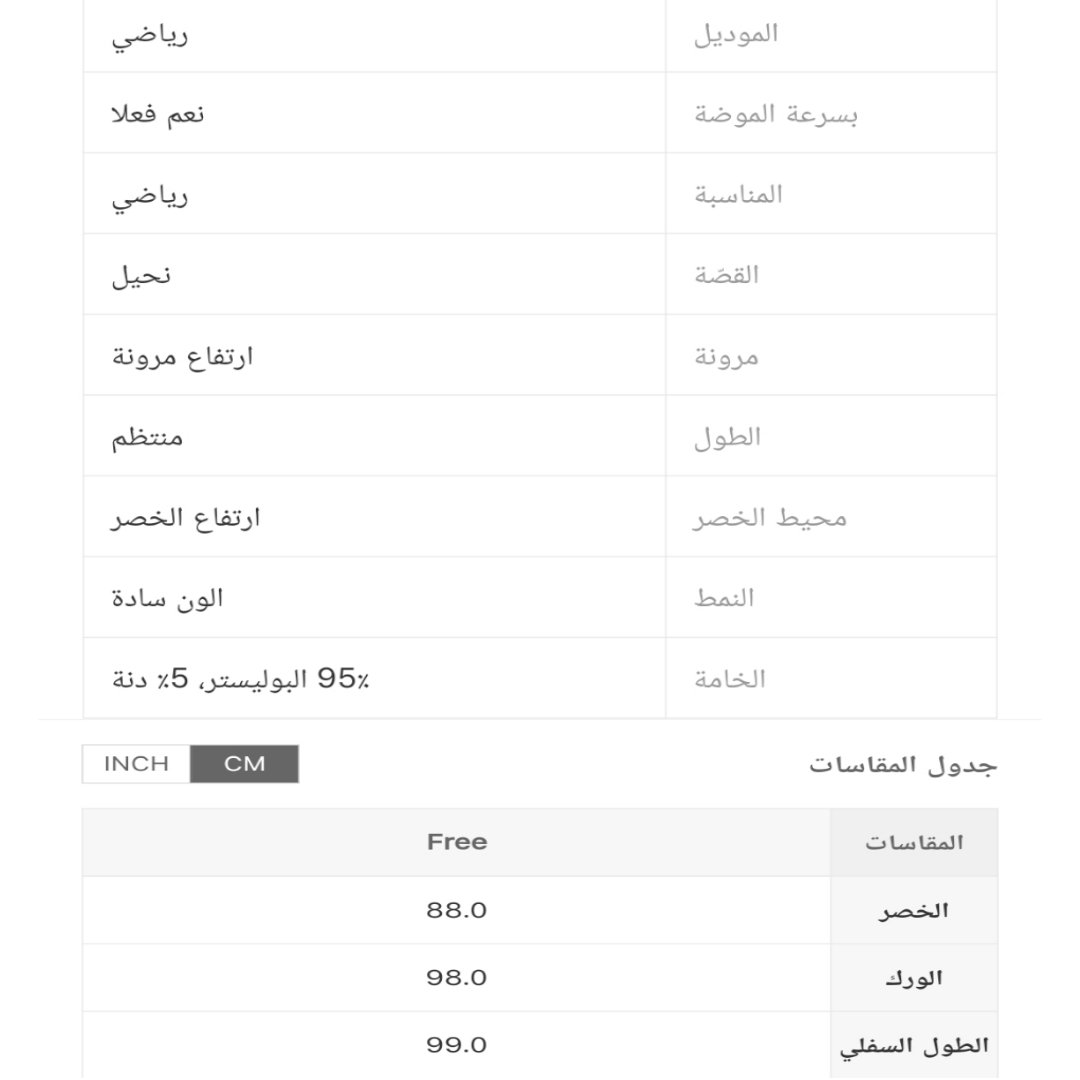
Task: Click the محيط الخصر attribute label
Action: (x=770, y=518)
